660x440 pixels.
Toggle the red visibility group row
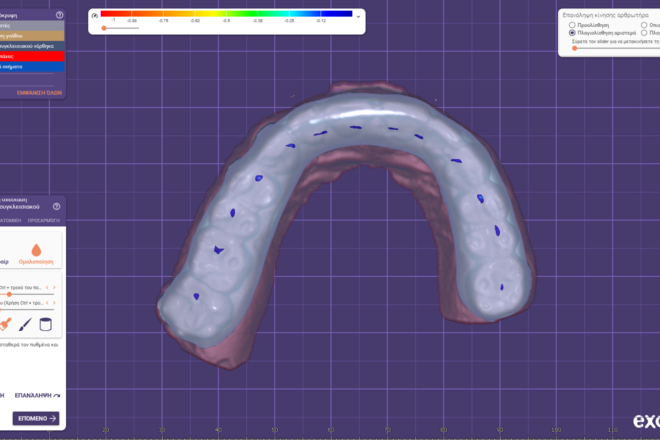[32, 56]
